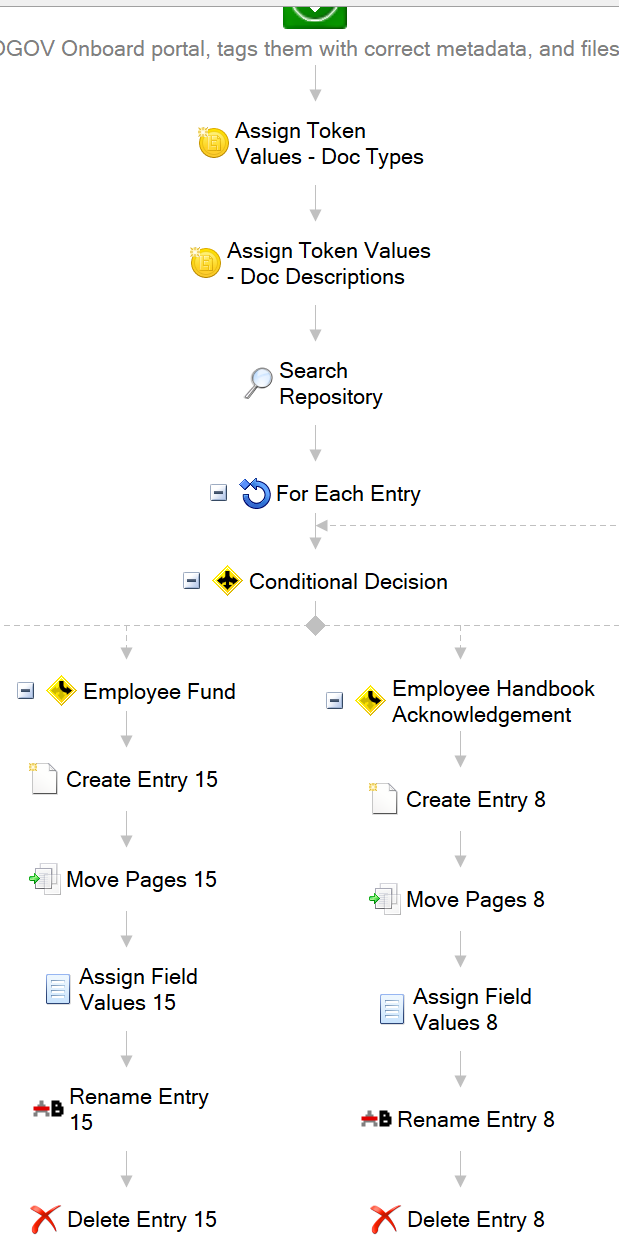Collapse the For Each Entry activity
This screenshot has height=1249, width=619.
click(219, 492)
